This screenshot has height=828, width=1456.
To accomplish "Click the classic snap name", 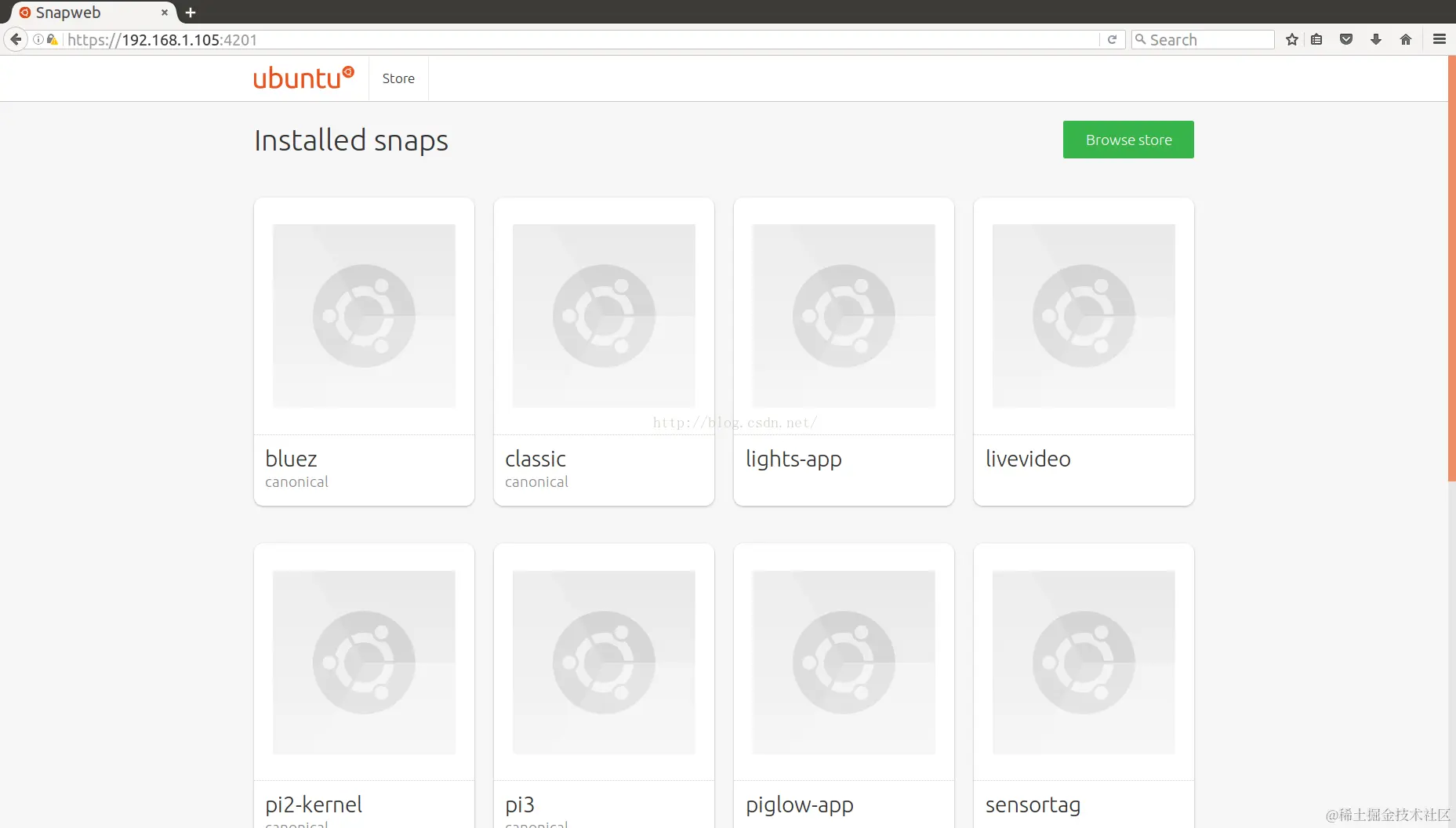I will coord(536,459).
